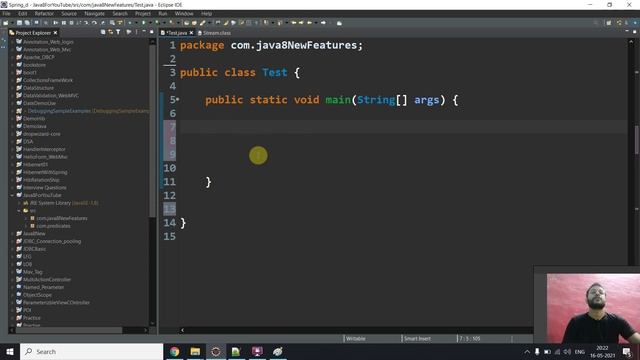Collapse the Java8ForYouTube project

12,195
